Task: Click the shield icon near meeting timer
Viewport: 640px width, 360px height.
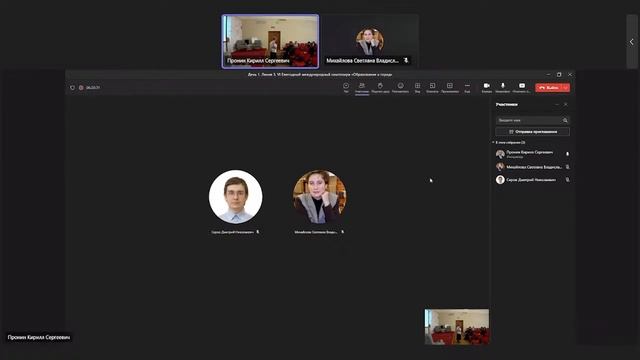Action: [73, 88]
